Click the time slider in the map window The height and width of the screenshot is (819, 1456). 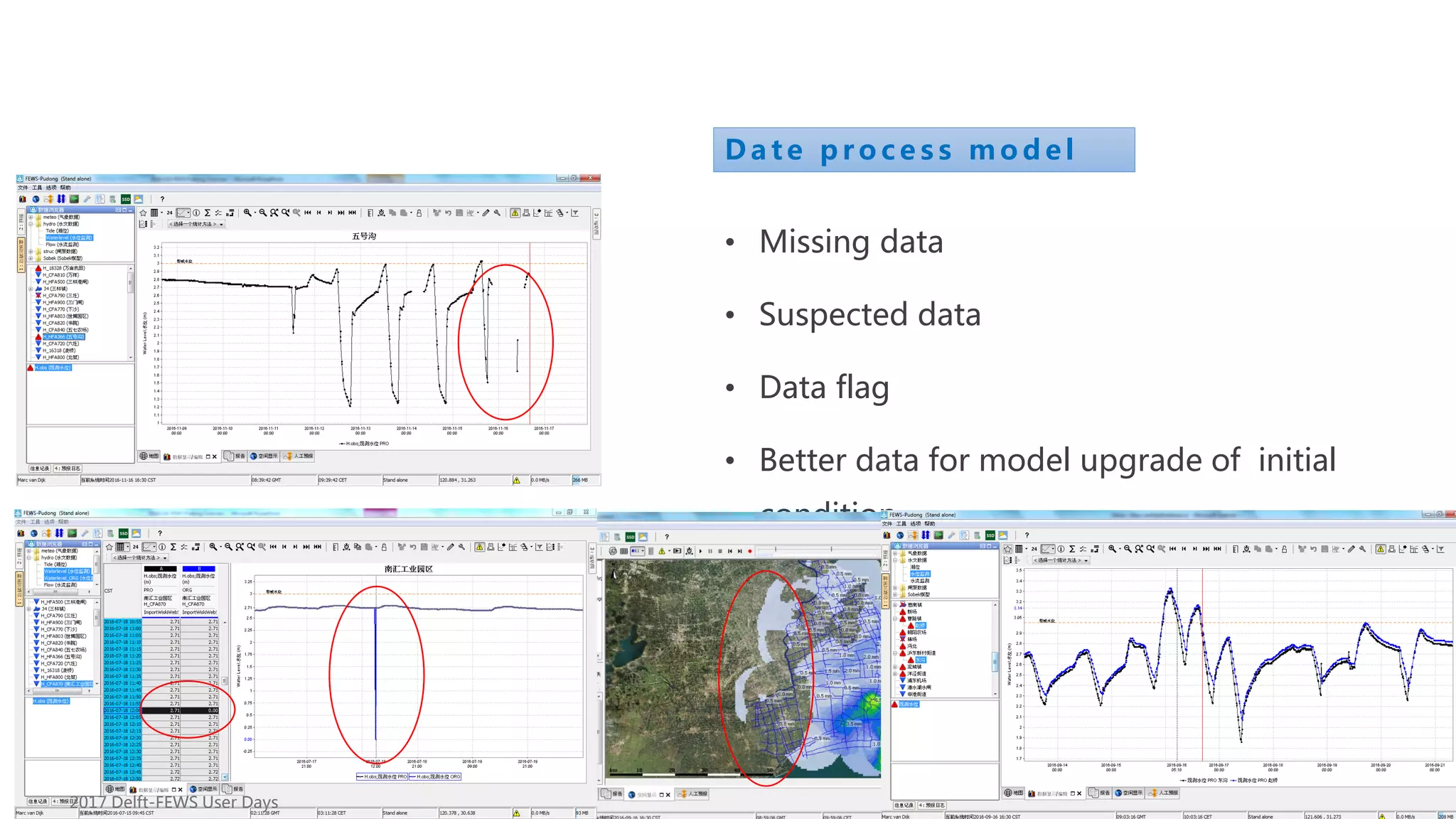point(818,551)
